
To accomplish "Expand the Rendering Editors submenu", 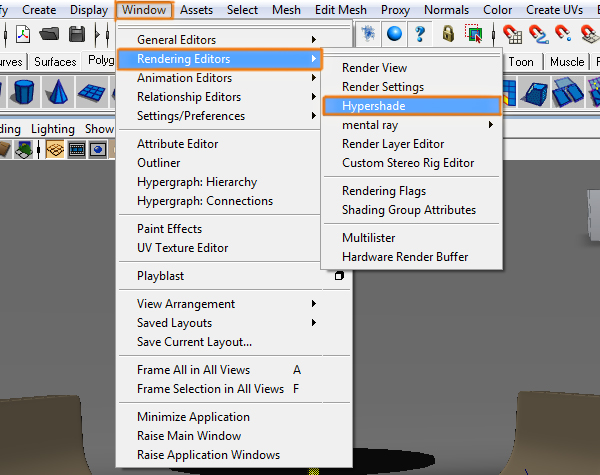I will [x=220, y=59].
